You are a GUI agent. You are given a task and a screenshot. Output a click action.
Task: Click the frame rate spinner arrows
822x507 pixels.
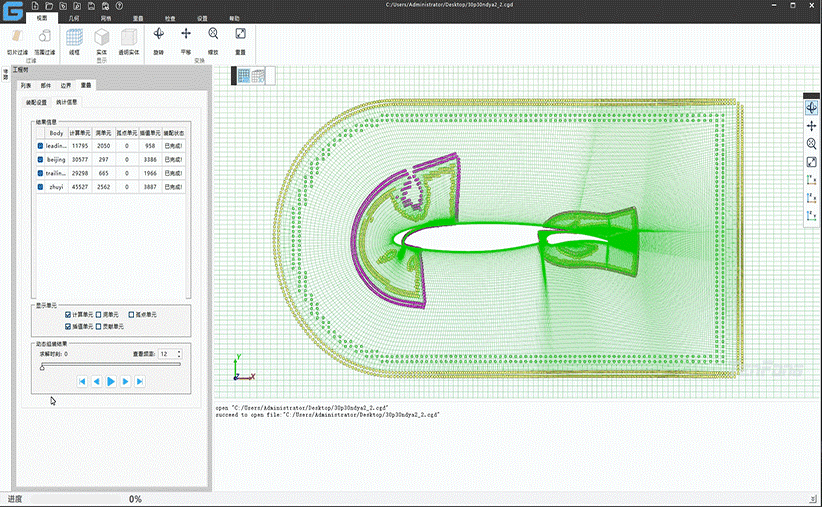pos(179,354)
